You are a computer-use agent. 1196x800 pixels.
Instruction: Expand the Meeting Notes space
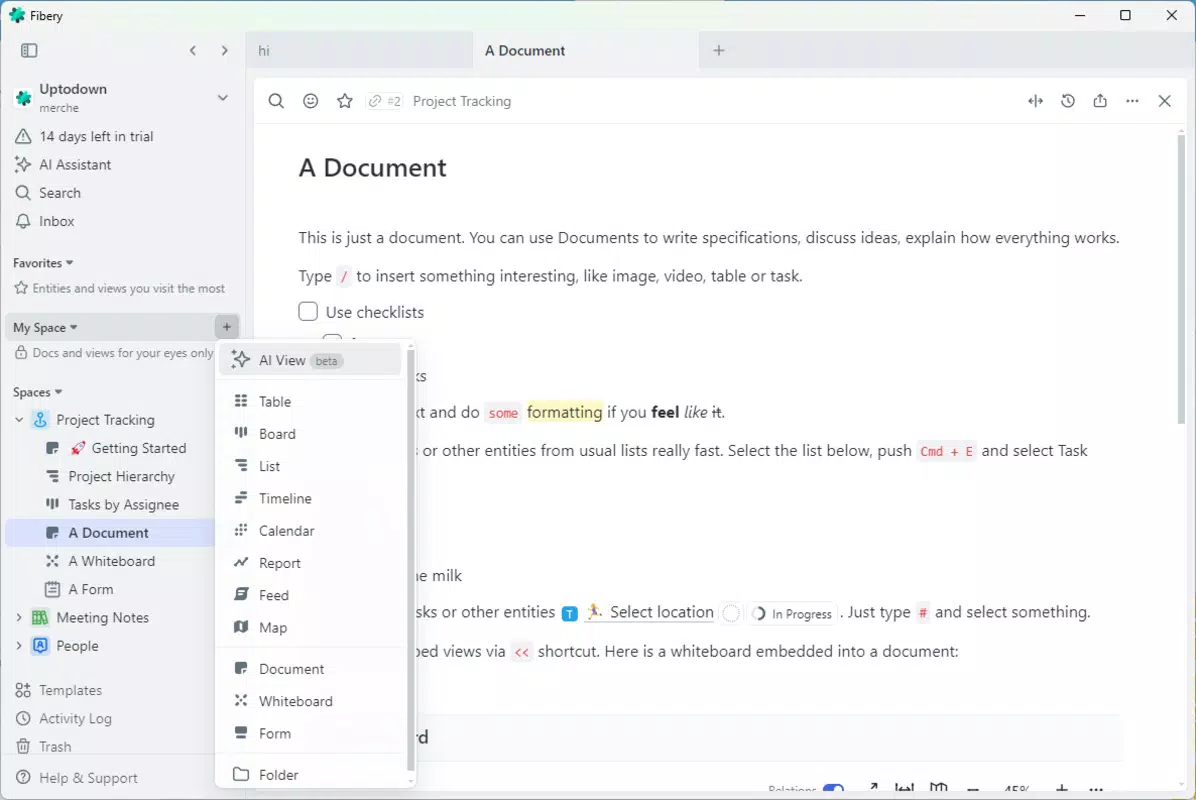coord(19,618)
